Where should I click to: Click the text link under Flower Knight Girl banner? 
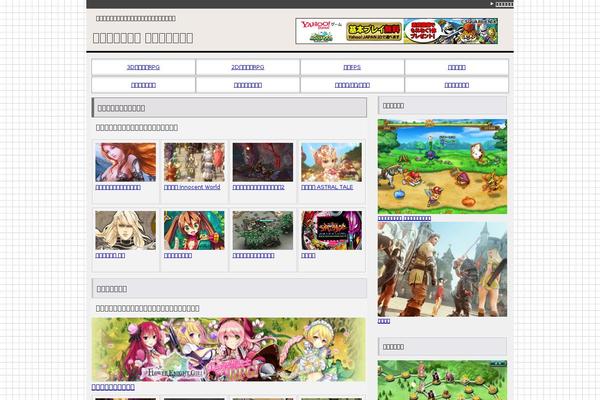113,387
